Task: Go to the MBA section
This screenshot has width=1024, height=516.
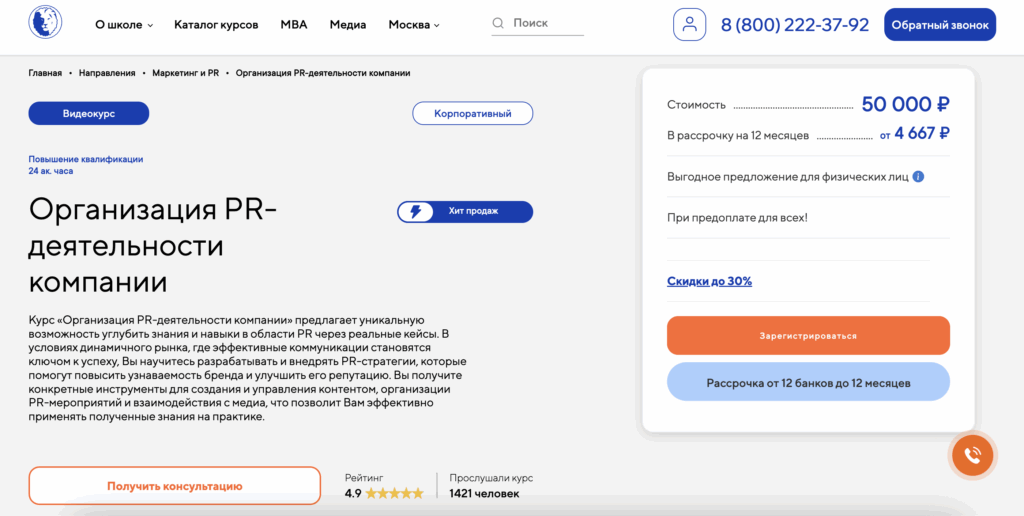Action: pos(294,24)
